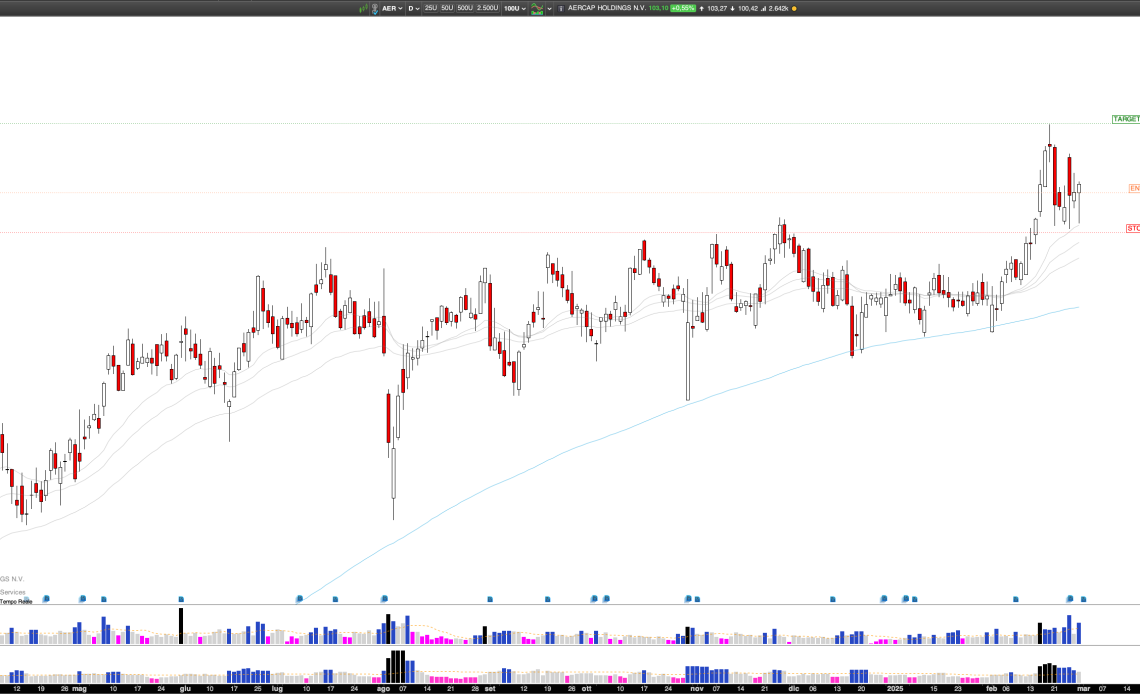Click the orange status dot in toolbar

tap(794, 8)
